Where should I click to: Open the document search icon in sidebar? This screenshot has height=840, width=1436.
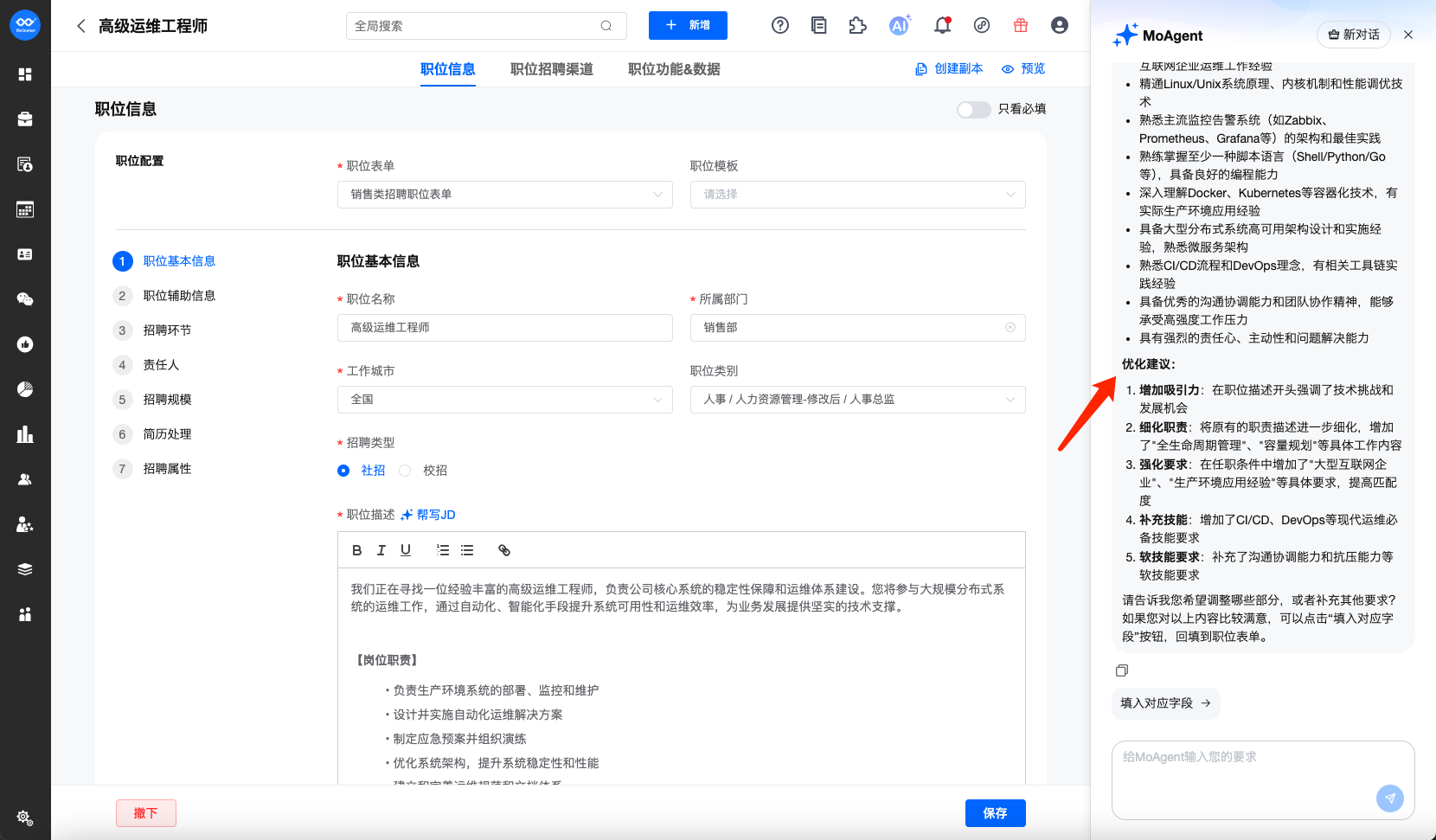click(25, 164)
